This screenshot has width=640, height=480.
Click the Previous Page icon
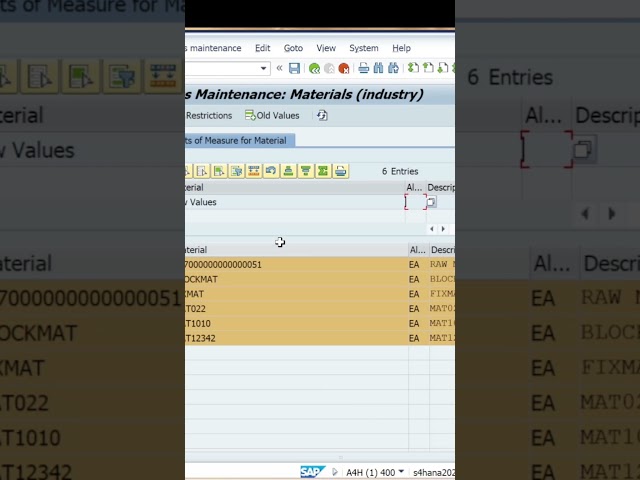pyautogui.click(x=428, y=68)
